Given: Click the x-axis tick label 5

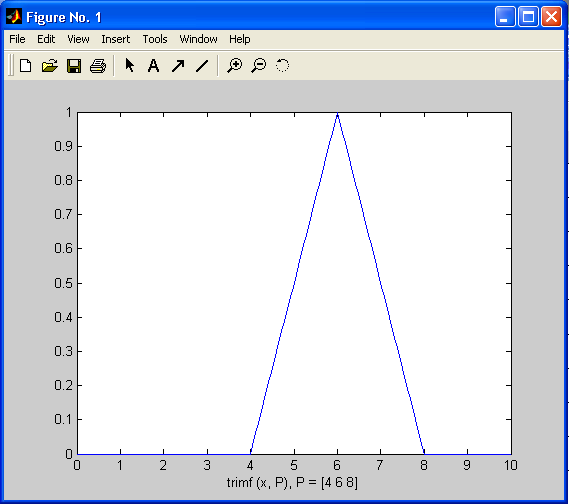Looking at the screenshot, I should pyautogui.click(x=294, y=465).
